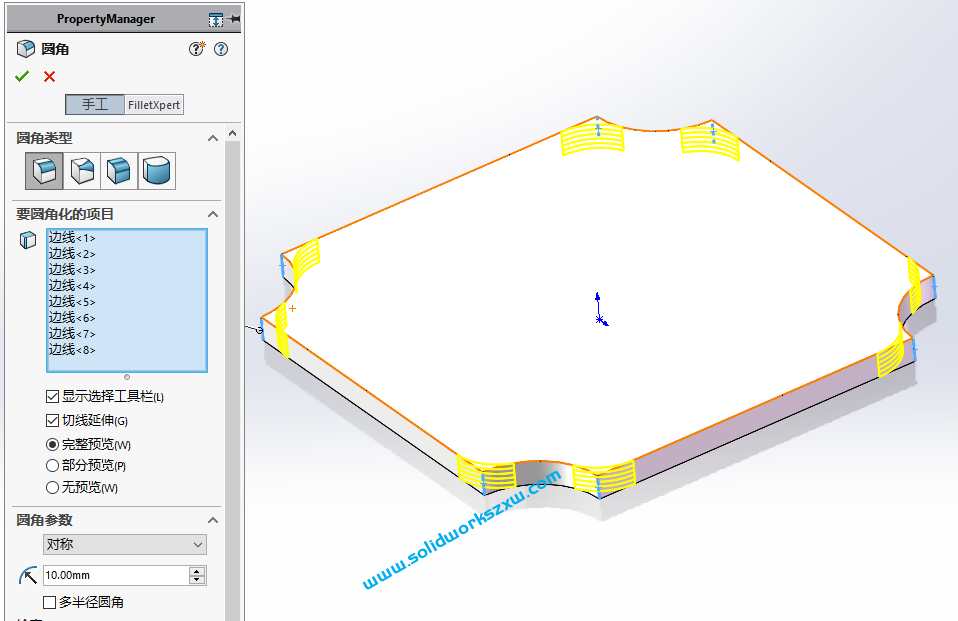Select the variable size fillet type

pyautogui.click(x=82, y=171)
